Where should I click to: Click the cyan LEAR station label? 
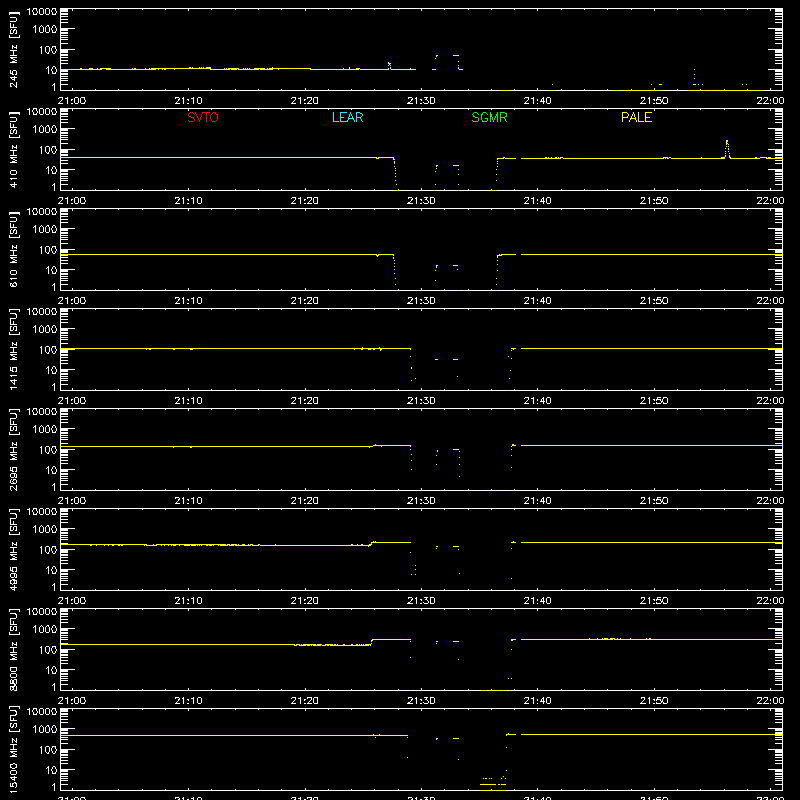click(347, 117)
